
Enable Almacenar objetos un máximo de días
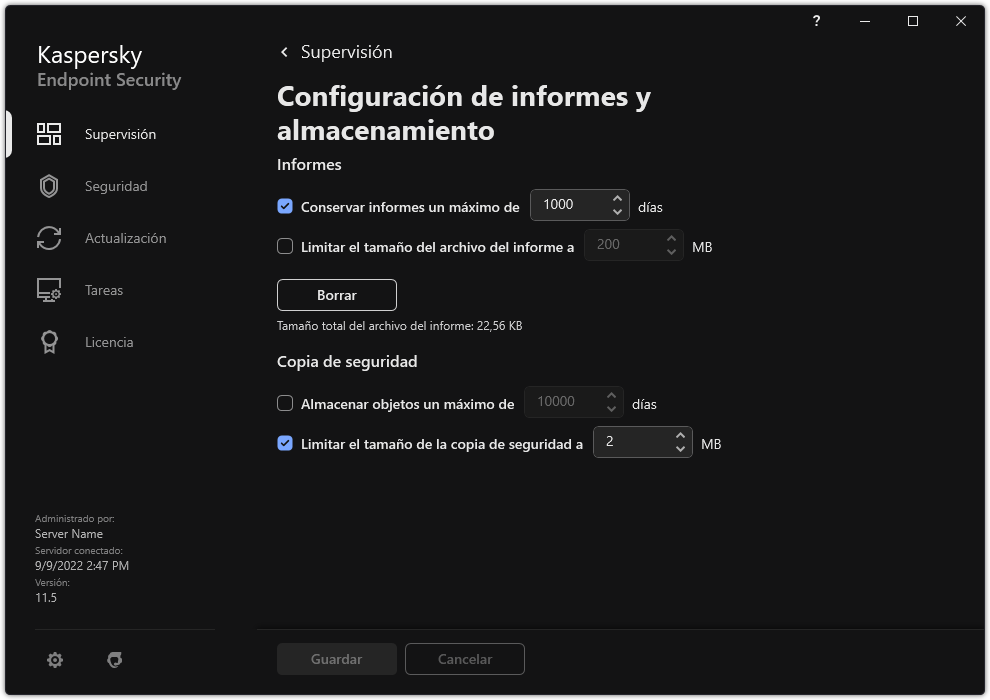(284, 403)
